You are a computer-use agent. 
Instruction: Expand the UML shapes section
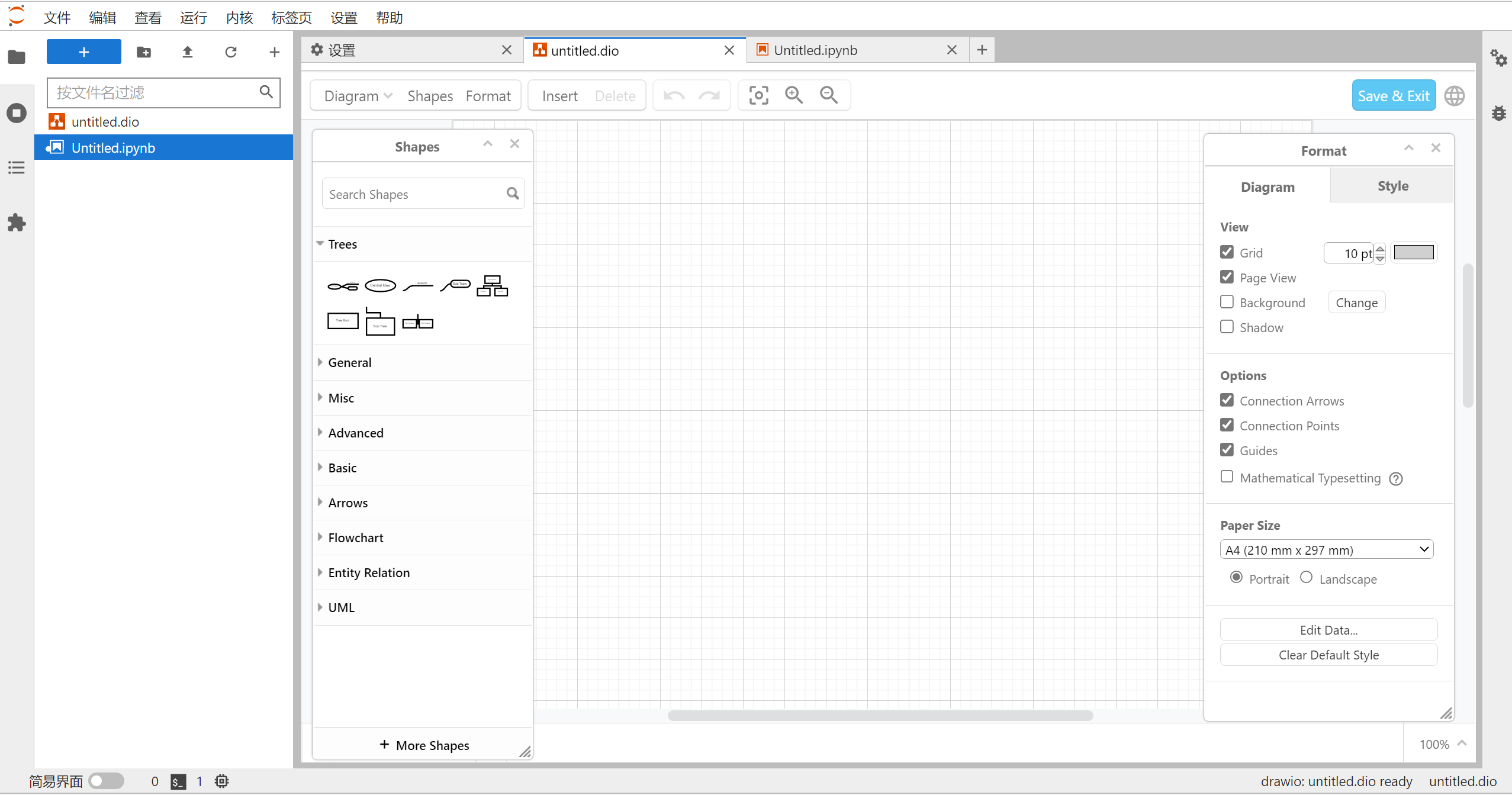click(x=341, y=607)
